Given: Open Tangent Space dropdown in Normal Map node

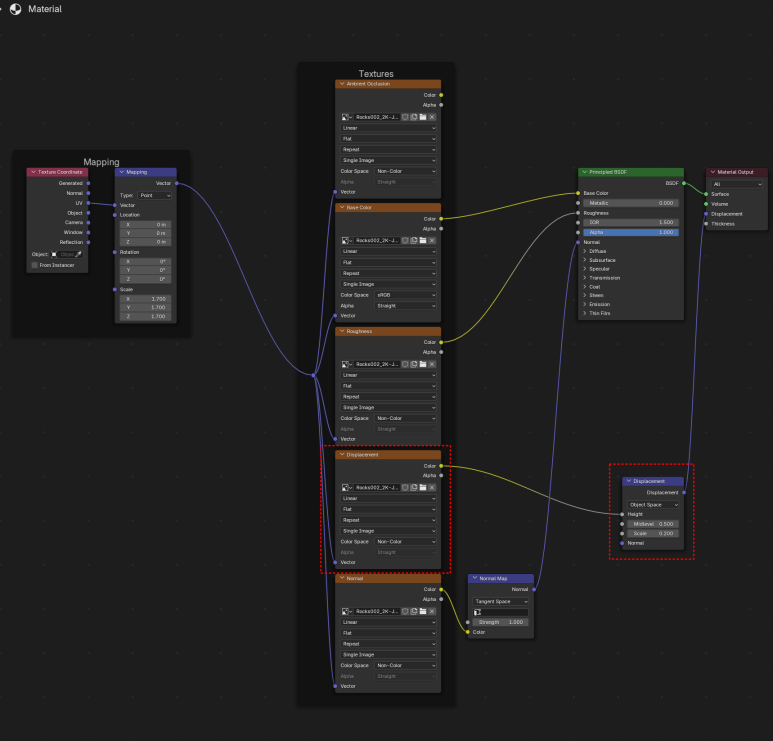Looking at the screenshot, I should 500,601.
